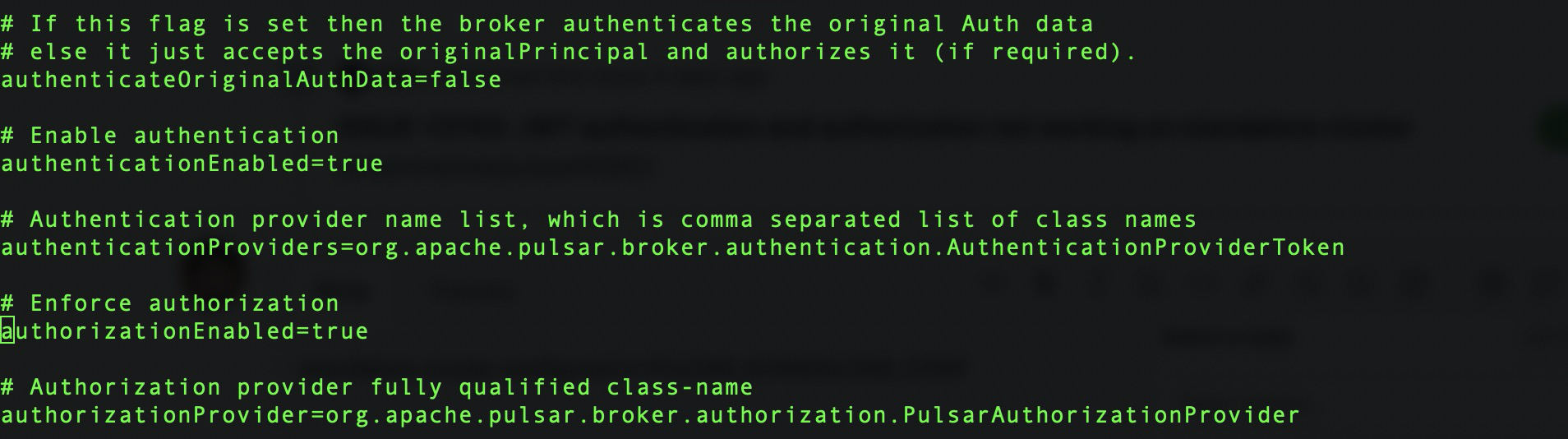The image size is (1568, 439).
Task: Click the '# Enforce authorization' comment line
Action: (x=169, y=304)
